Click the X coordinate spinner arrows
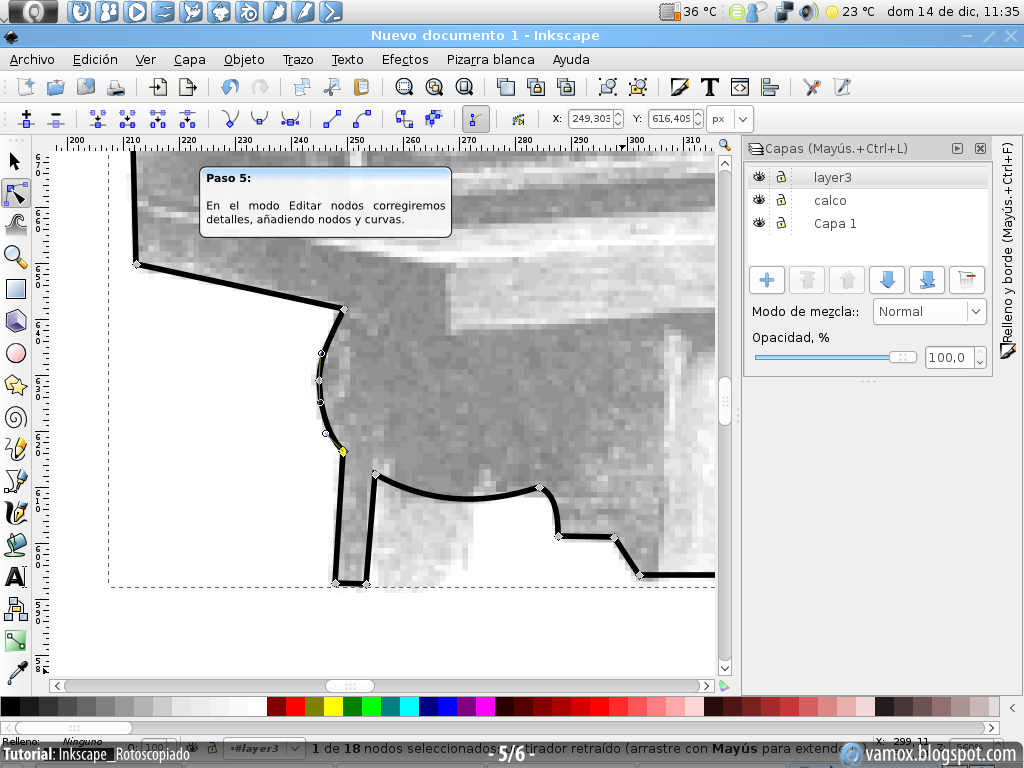 tap(618, 119)
